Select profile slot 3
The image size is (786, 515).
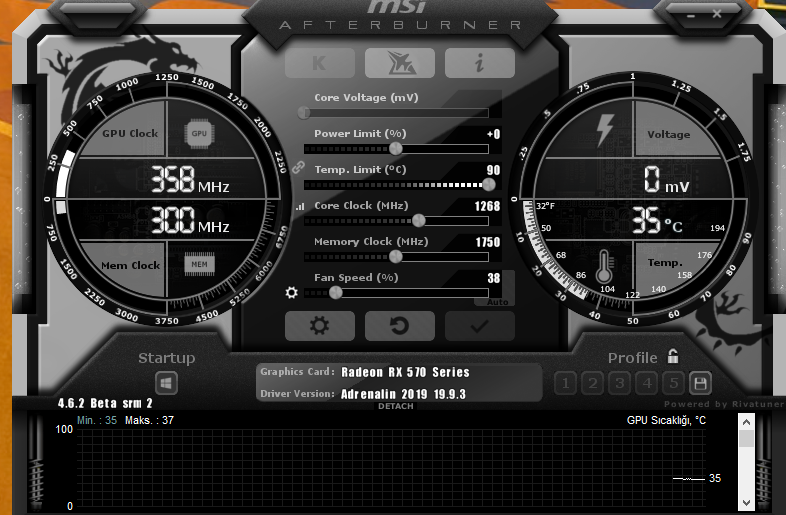620,384
